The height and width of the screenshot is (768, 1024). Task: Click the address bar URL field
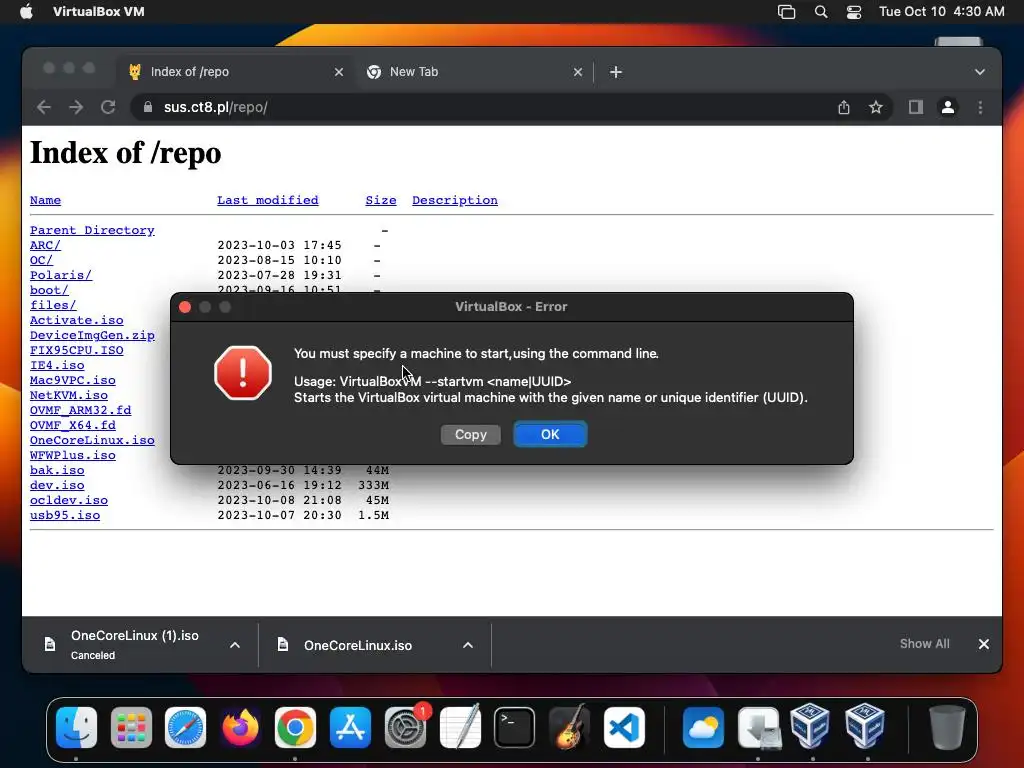click(483, 107)
